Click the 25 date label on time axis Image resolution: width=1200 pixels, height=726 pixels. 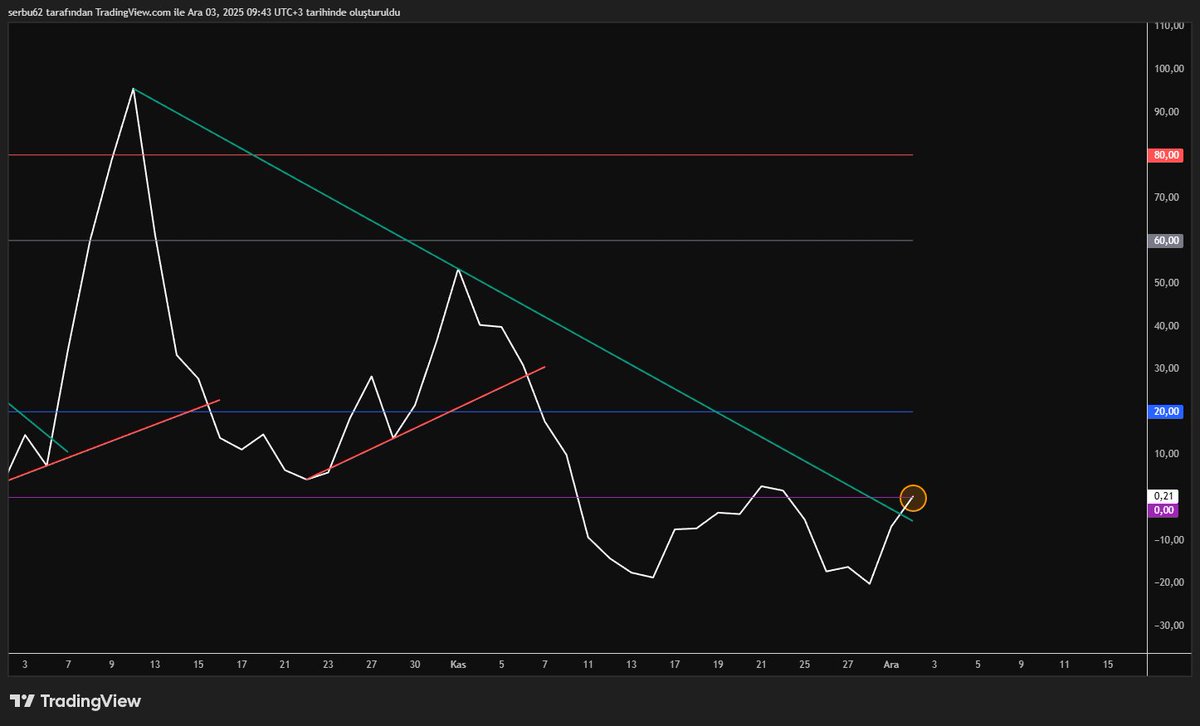pyautogui.click(x=805, y=664)
